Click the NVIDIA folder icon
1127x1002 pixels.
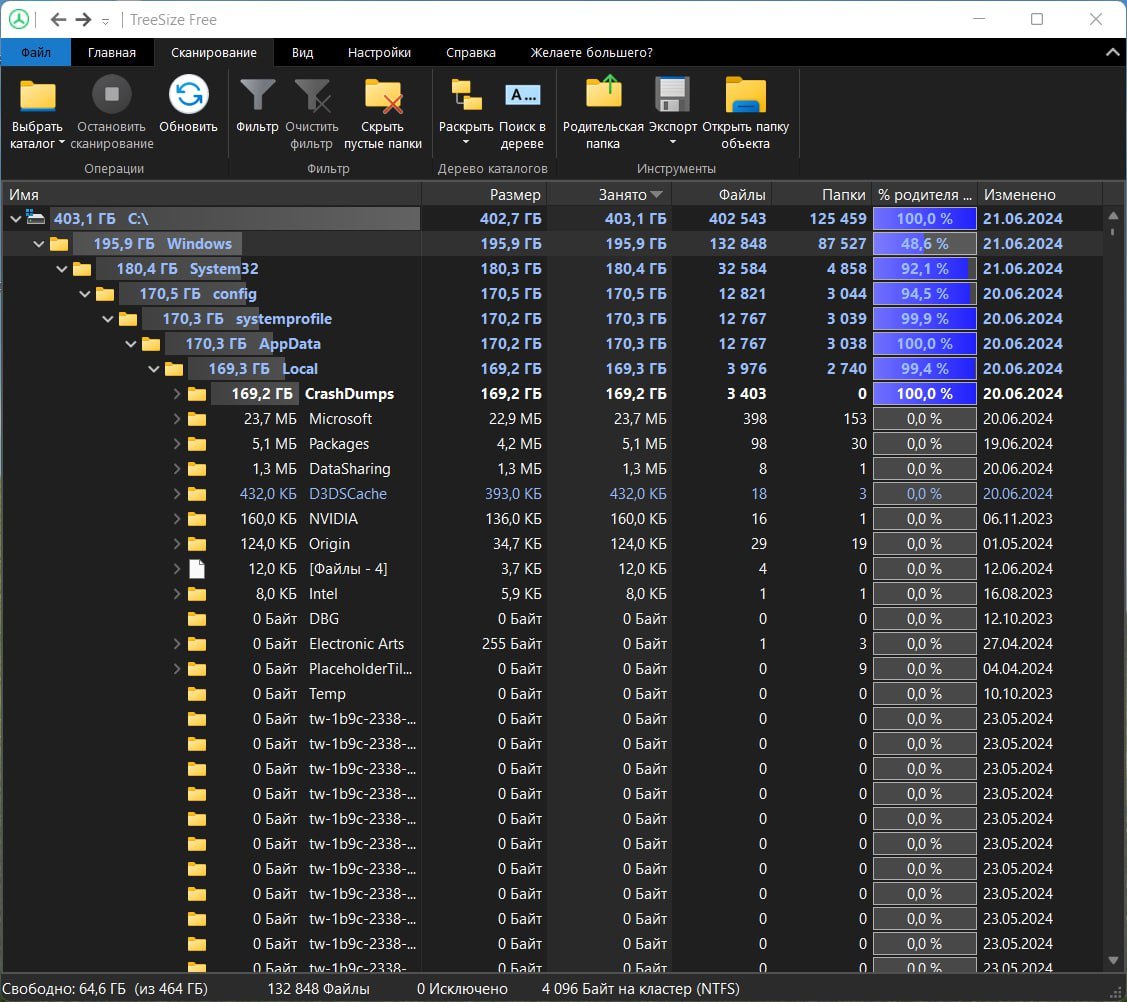[197, 519]
